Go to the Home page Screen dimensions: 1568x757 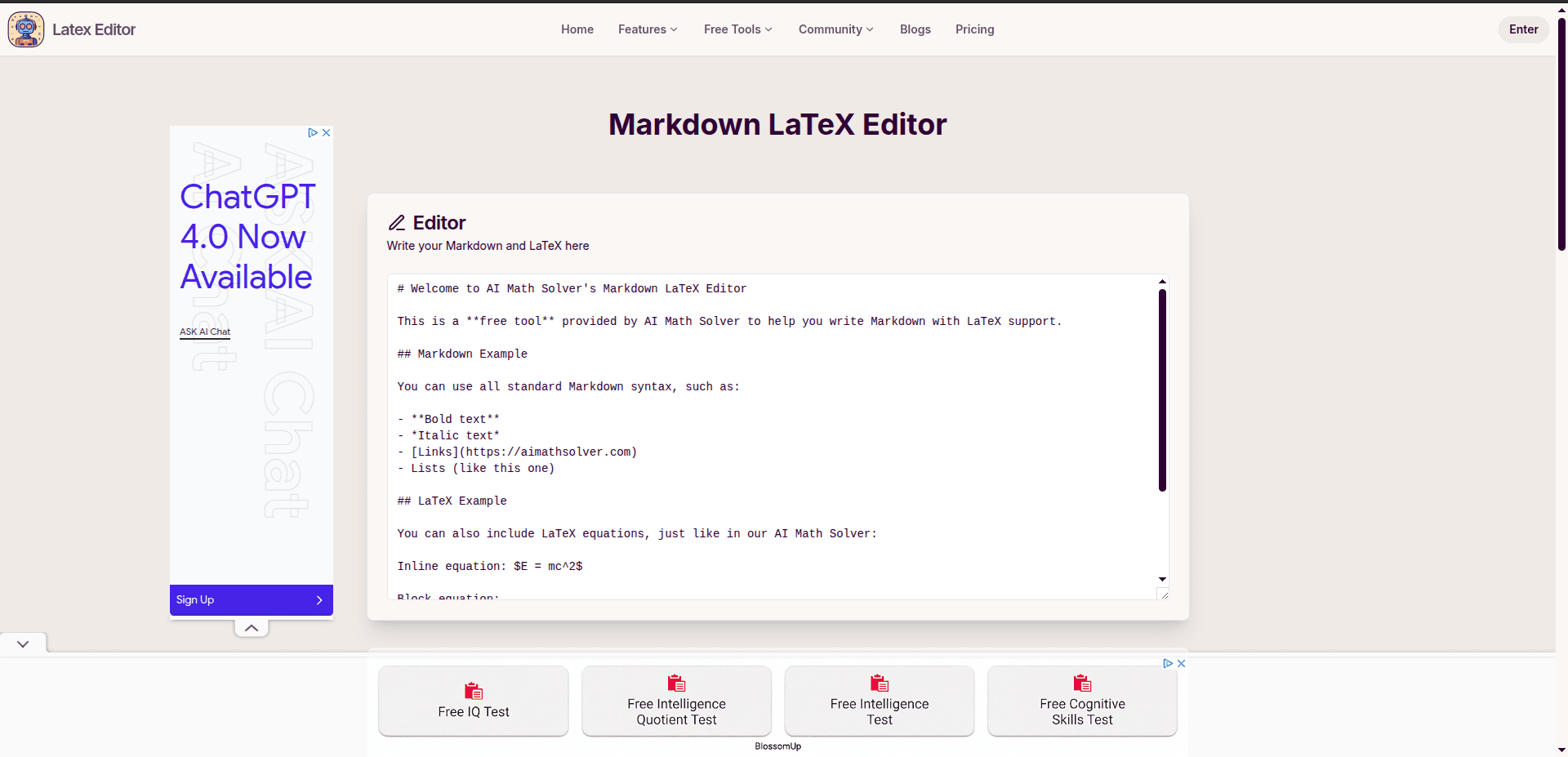point(577,29)
